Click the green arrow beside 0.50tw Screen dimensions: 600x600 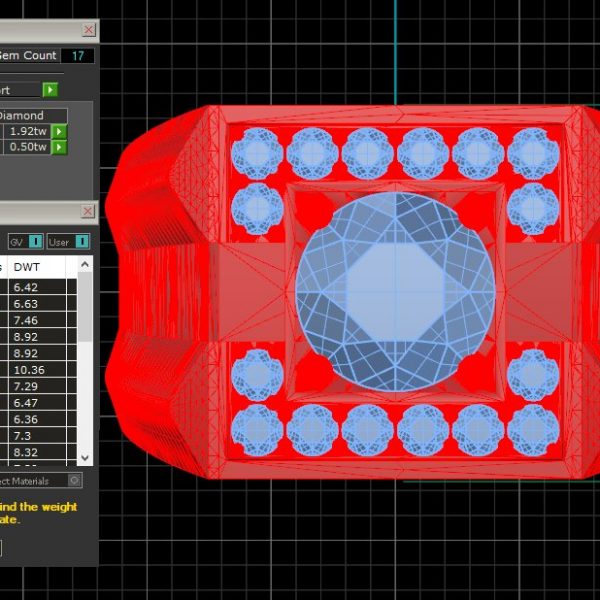[59, 147]
